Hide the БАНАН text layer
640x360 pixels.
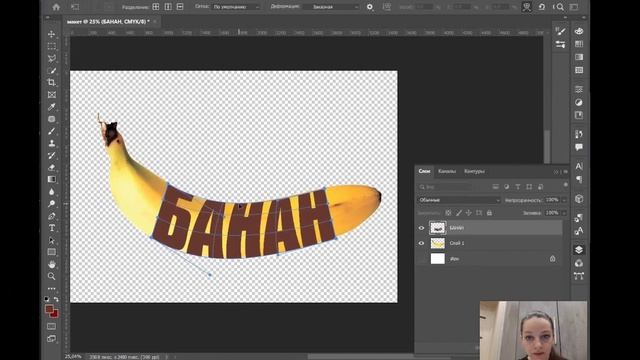click(x=421, y=228)
